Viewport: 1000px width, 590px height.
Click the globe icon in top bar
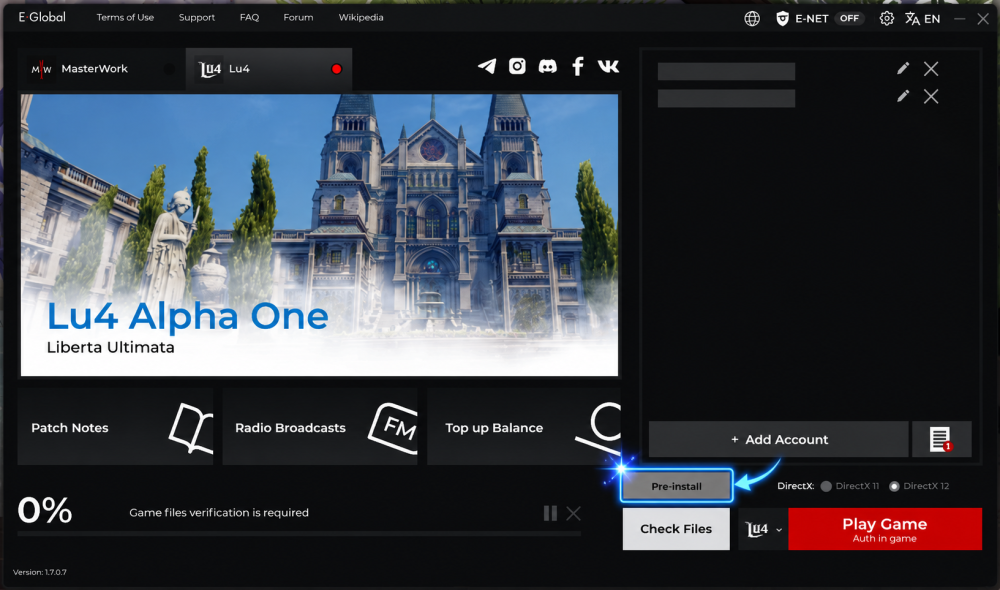(x=752, y=18)
